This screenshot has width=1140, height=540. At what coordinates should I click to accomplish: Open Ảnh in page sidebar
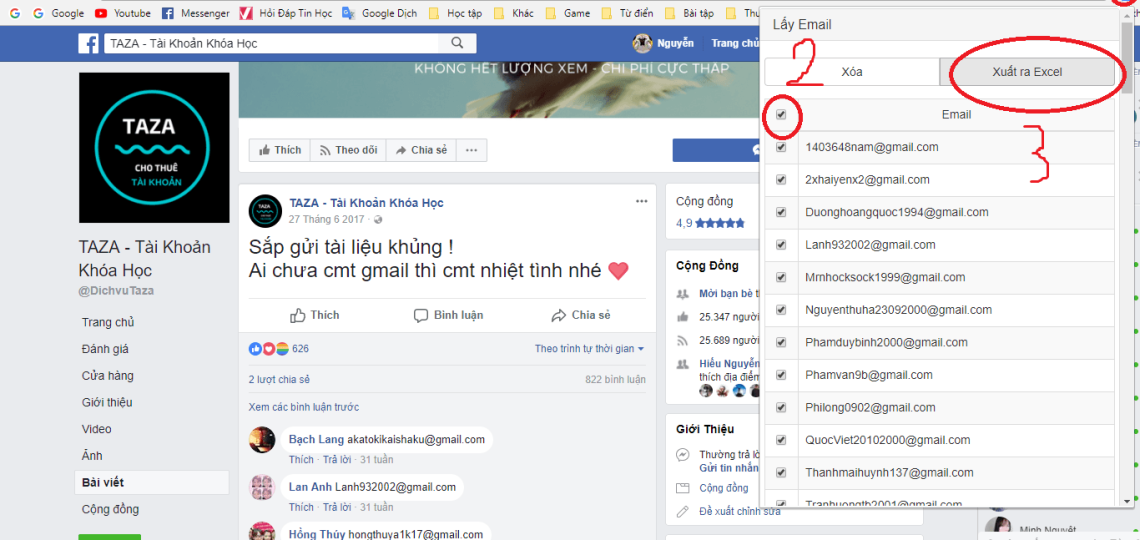coord(92,456)
